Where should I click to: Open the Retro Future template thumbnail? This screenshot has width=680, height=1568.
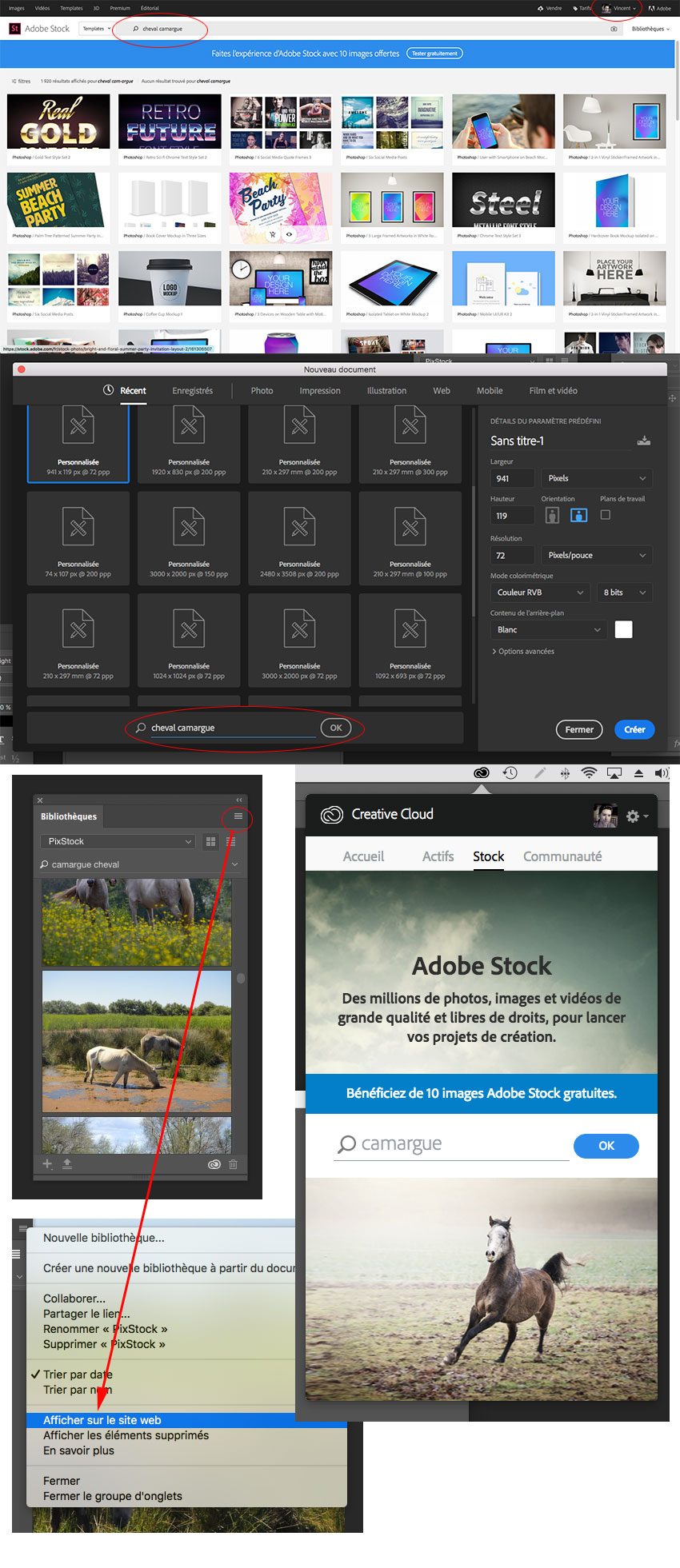point(170,122)
